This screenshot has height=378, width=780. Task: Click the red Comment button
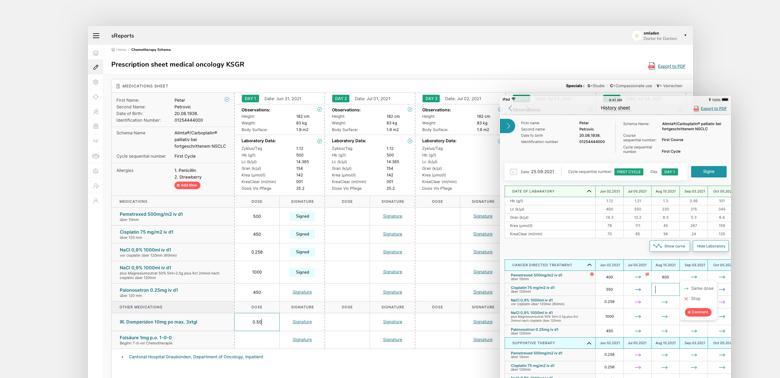(x=698, y=312)
